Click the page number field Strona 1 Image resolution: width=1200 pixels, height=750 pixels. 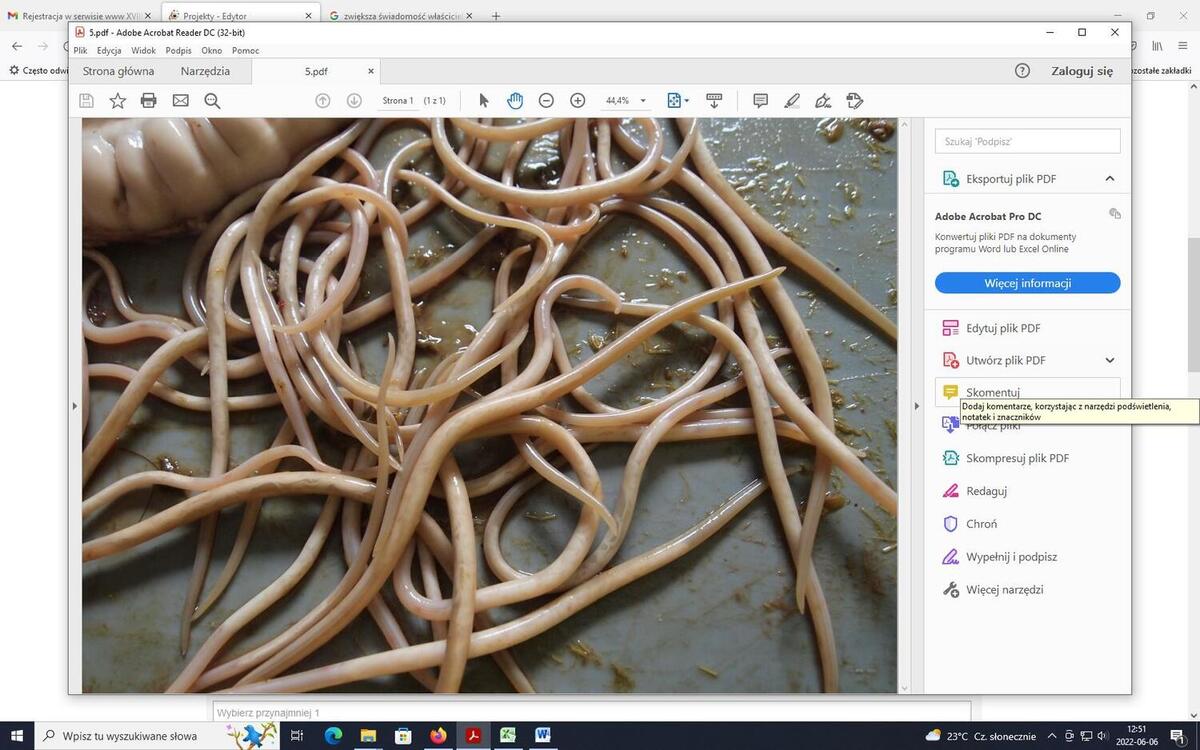point(397,100)
